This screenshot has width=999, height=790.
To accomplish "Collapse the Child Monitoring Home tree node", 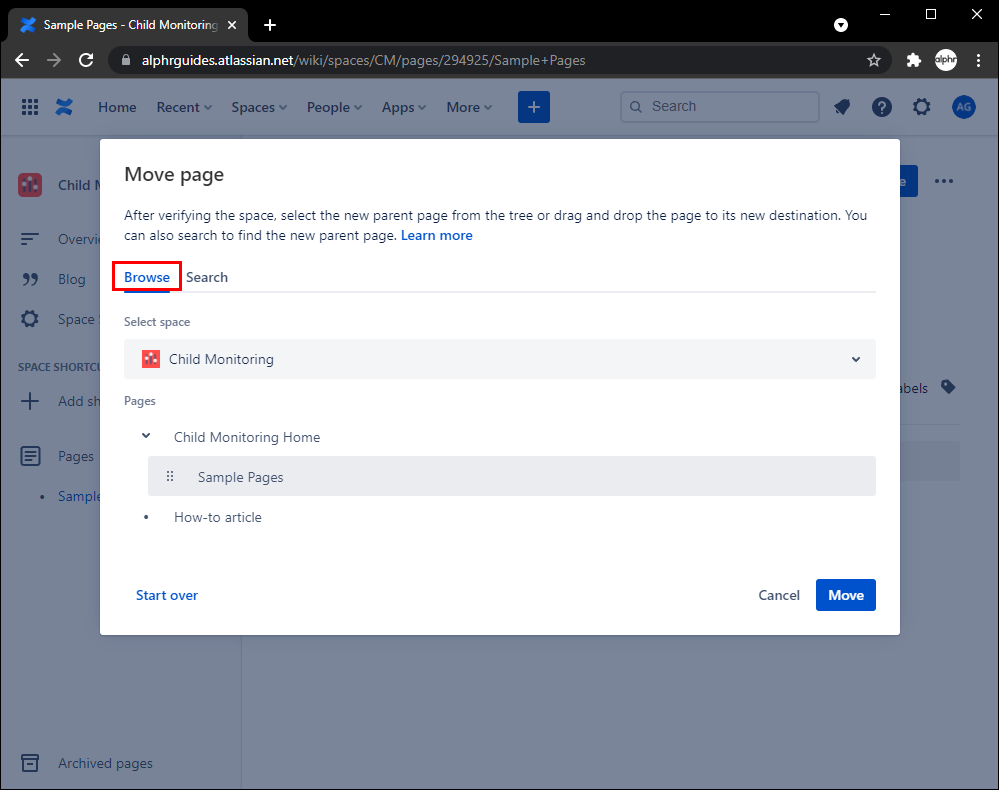I will pyautogui.click(x=146, y=436).
